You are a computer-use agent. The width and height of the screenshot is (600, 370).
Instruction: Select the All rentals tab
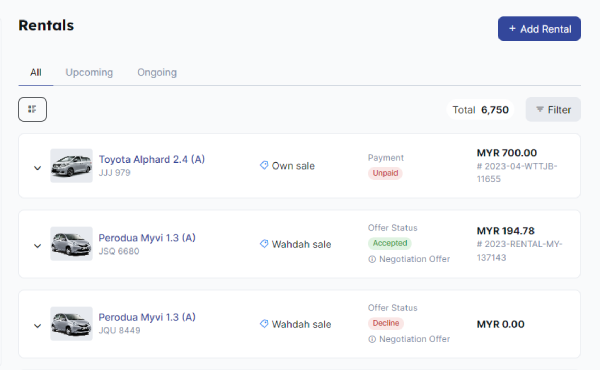tap(36, 72)
